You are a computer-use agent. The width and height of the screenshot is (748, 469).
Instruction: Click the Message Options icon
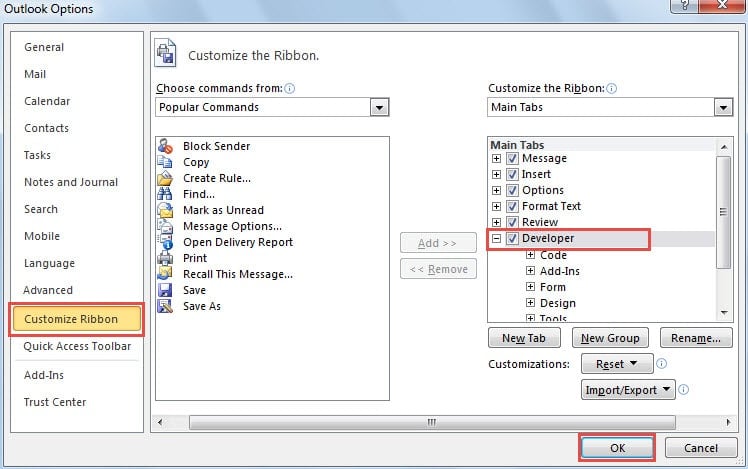coord(165,226)
